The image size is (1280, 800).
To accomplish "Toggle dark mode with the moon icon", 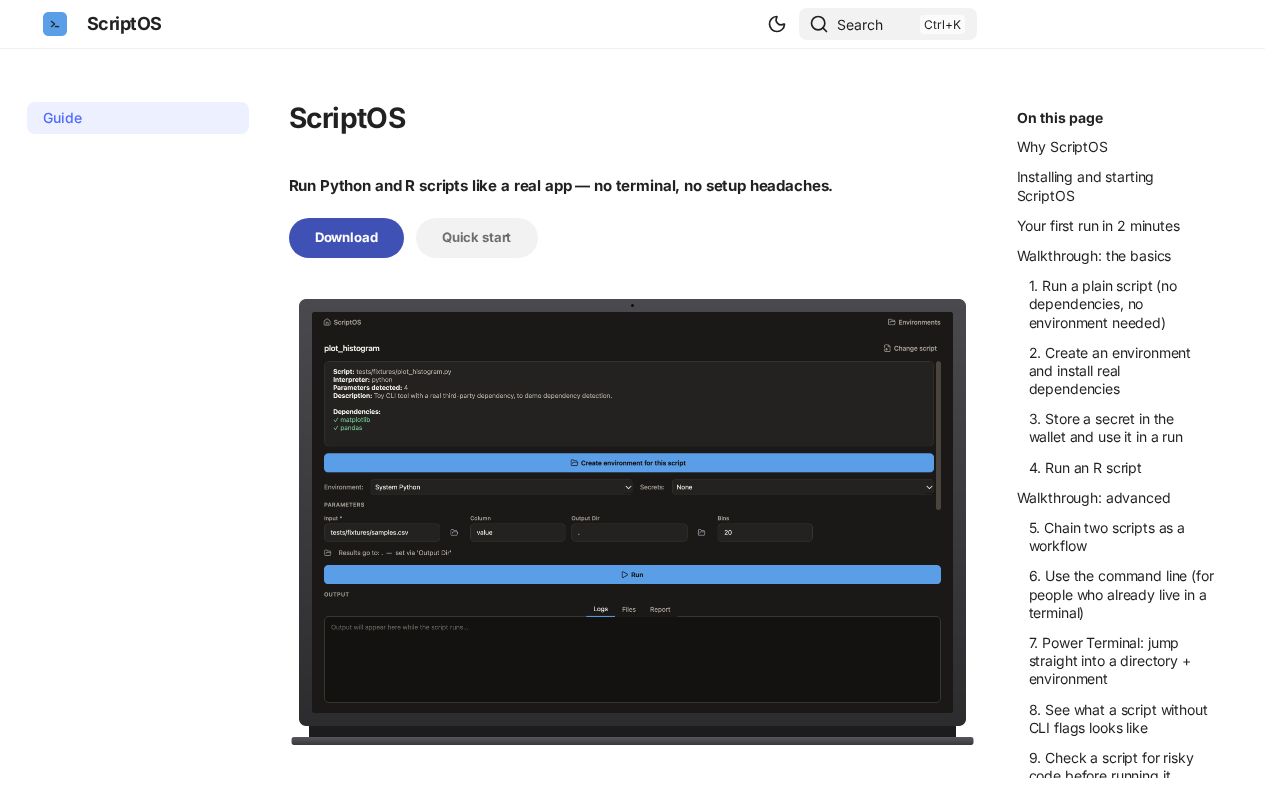I will click(x=777, y=24).
